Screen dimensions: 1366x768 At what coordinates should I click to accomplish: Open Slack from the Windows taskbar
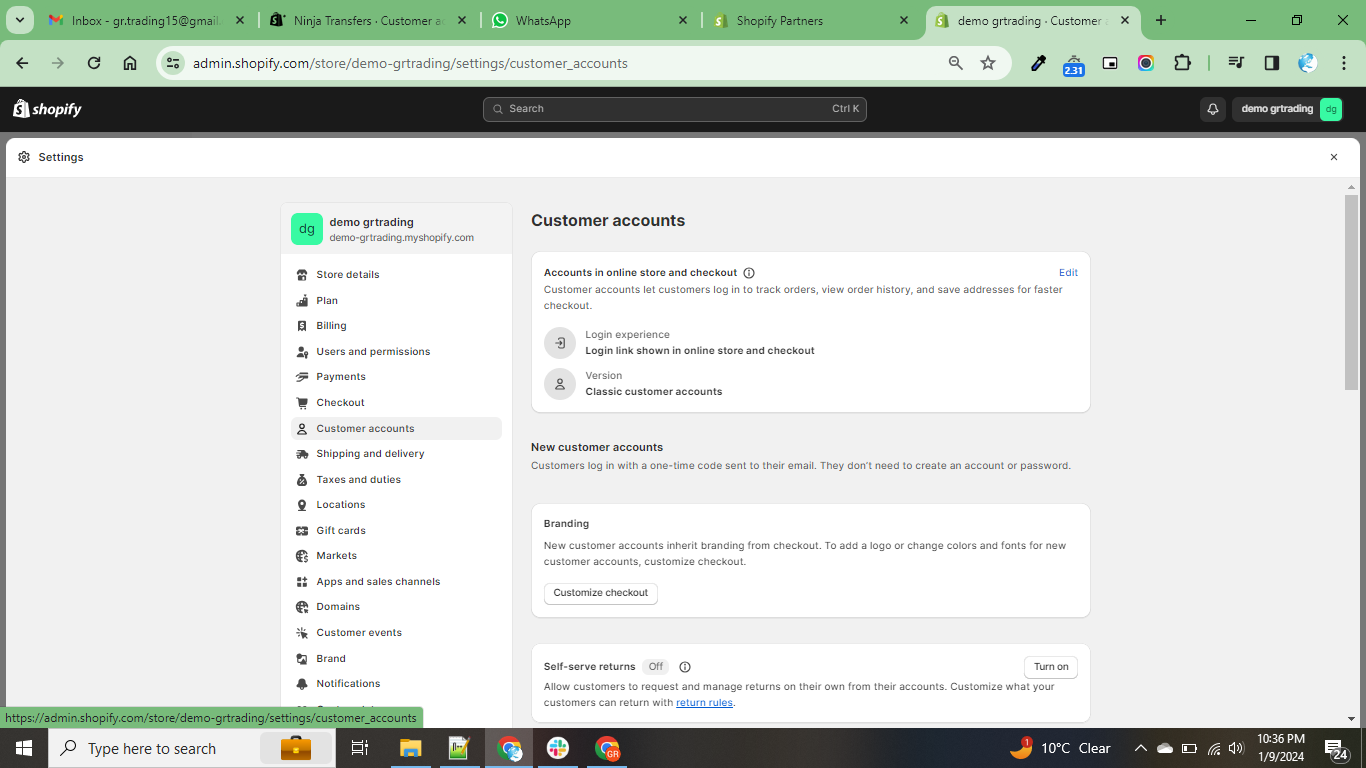tap(558, 748)
